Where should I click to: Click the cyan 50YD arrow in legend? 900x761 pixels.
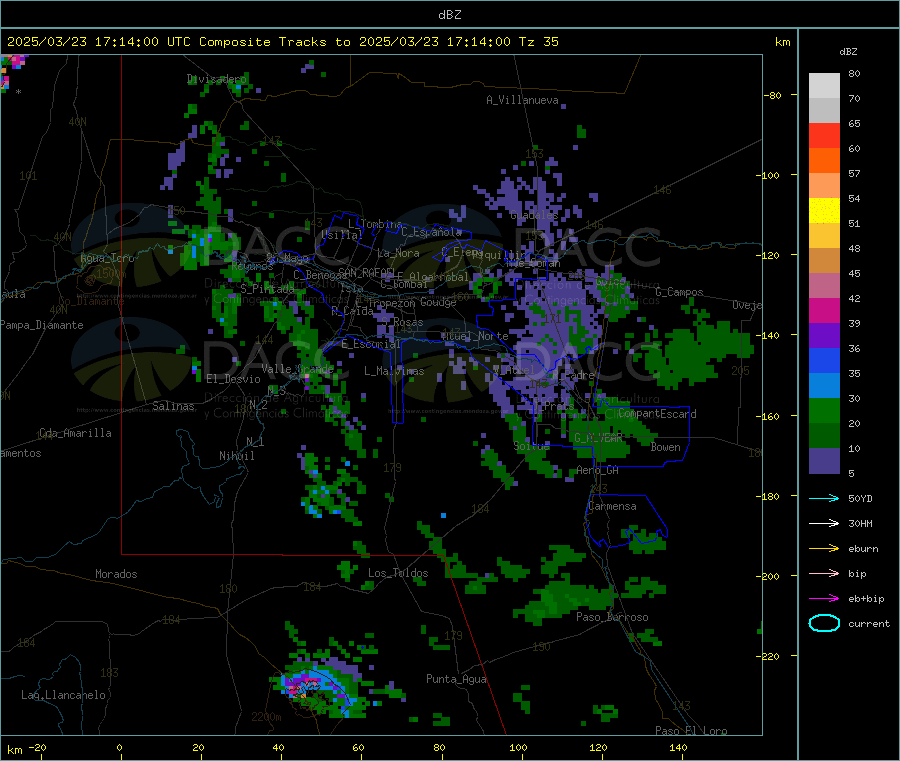click(824, 498)
